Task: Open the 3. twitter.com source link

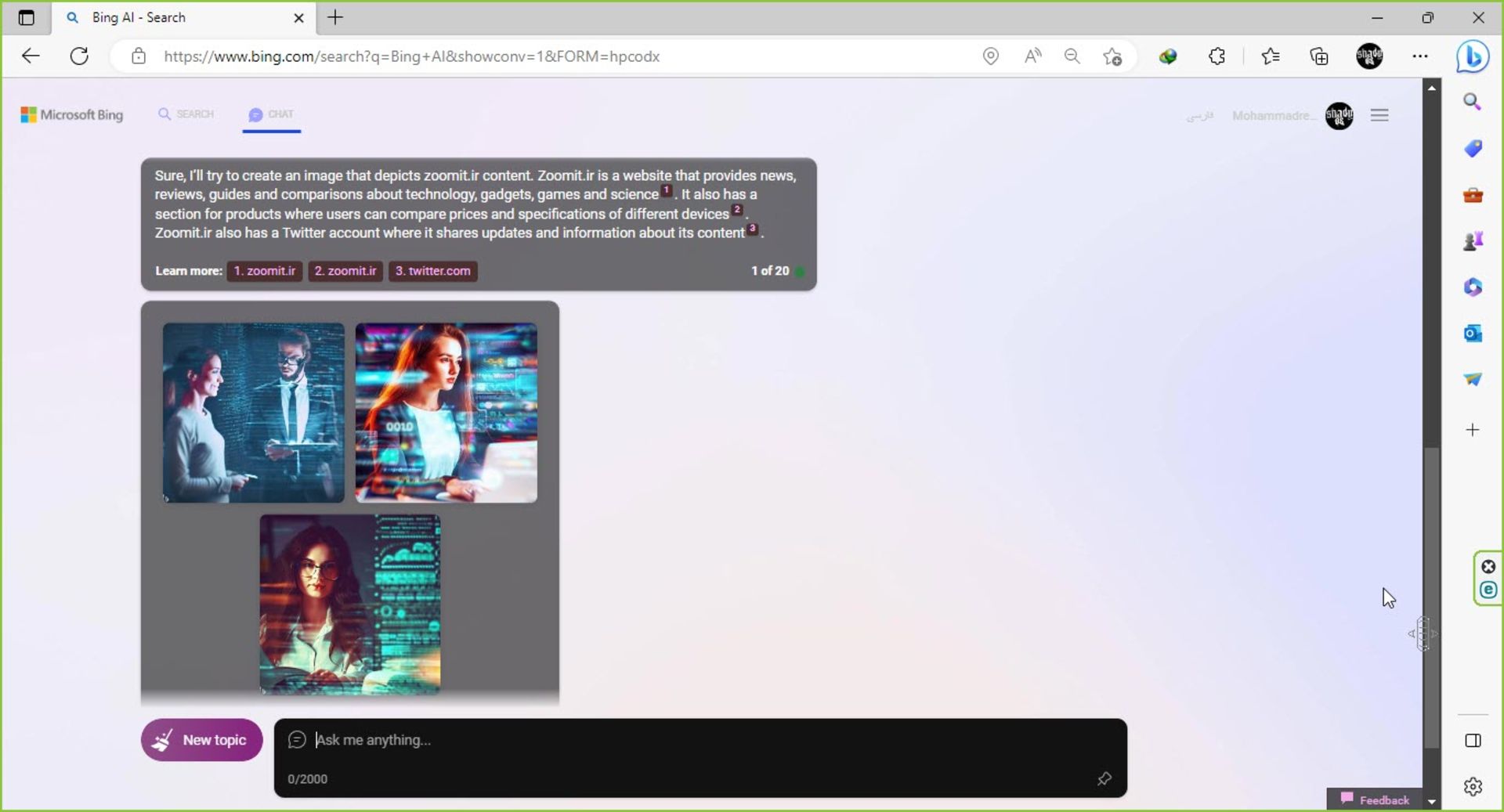Action: (432, 271)
